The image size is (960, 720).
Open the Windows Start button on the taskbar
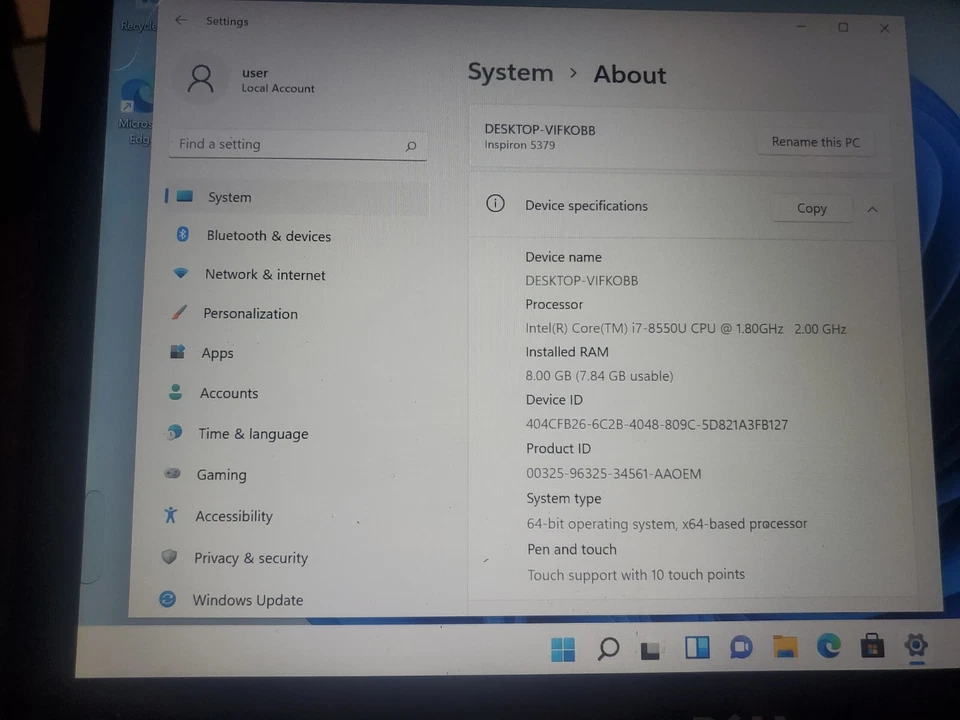pos(563,649)
